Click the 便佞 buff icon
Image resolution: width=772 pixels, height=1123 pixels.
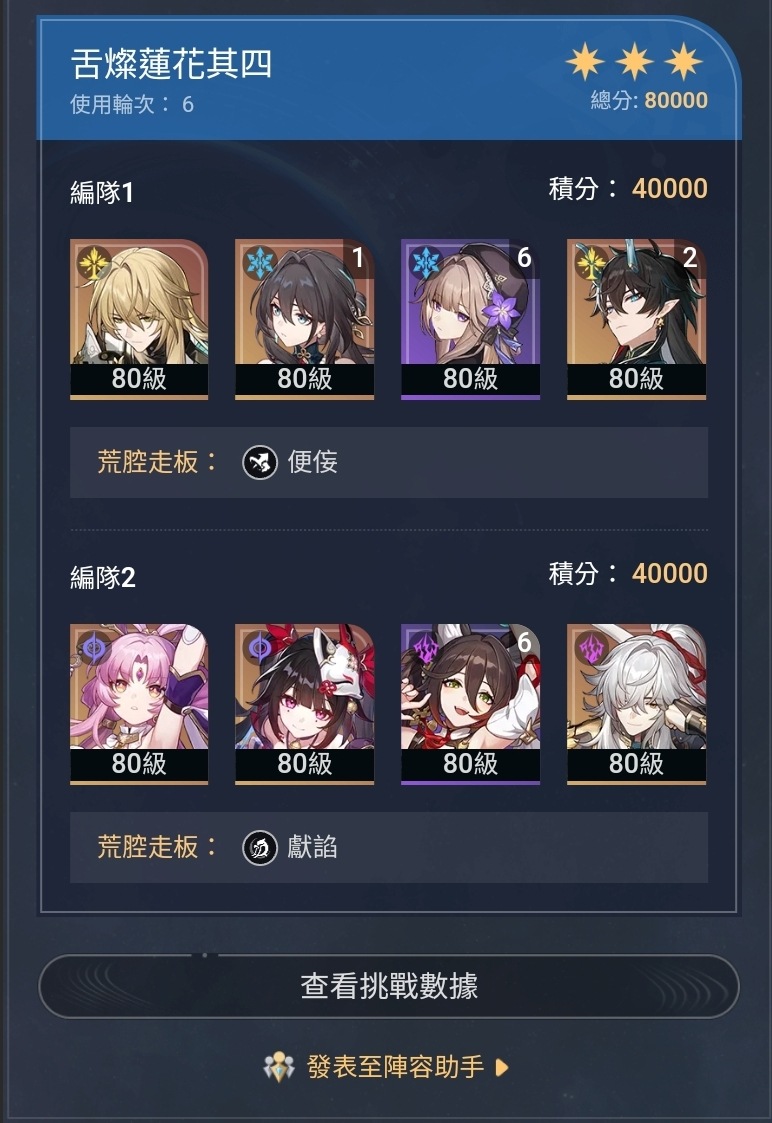[260, 462]
